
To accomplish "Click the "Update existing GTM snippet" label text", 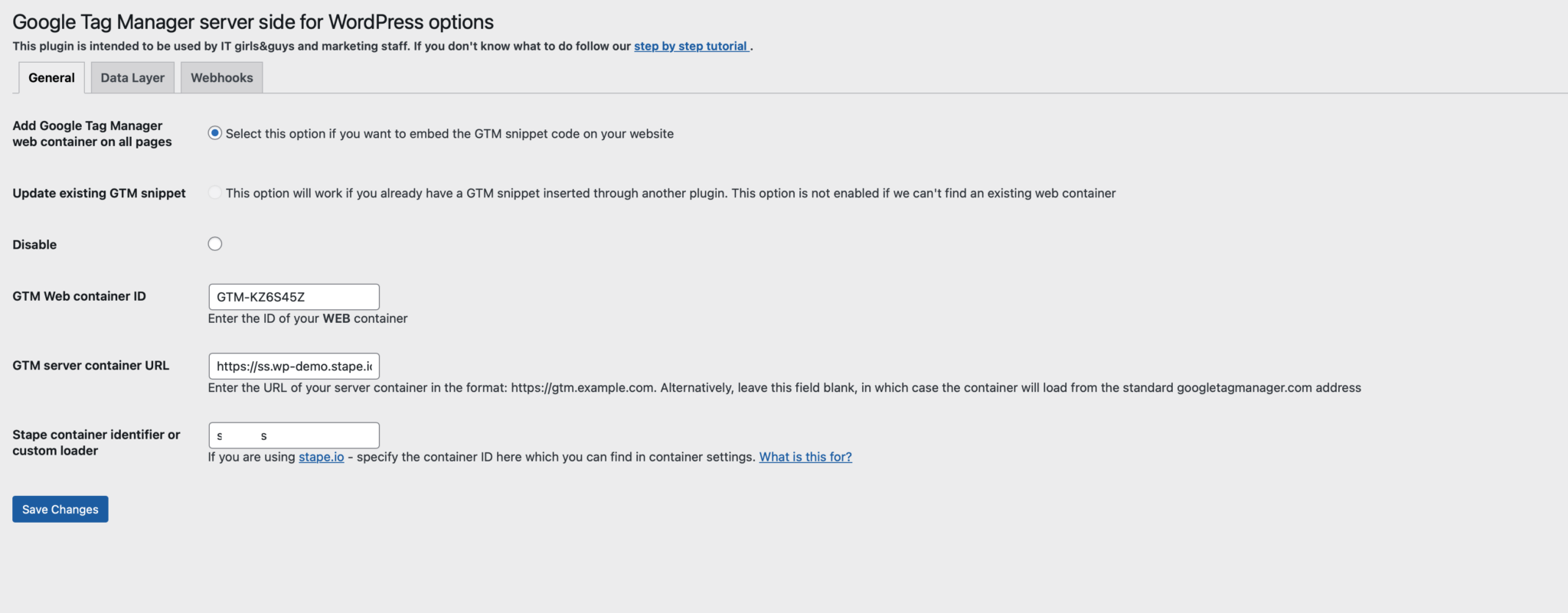I will (x=99, y=193).
